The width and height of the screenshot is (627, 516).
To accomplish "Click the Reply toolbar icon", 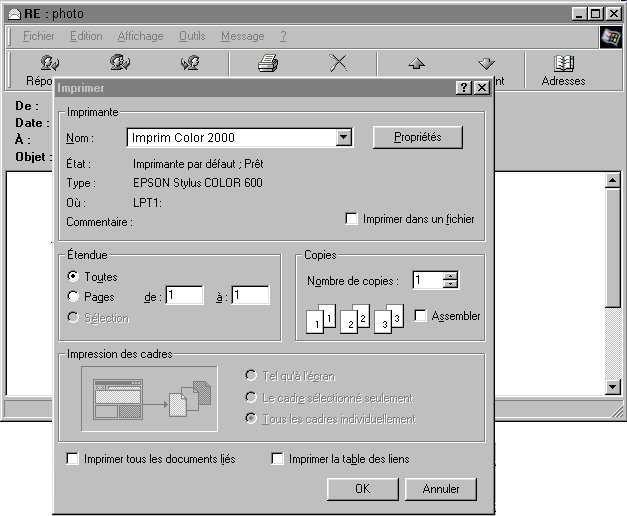I will (x=50, y=62).
